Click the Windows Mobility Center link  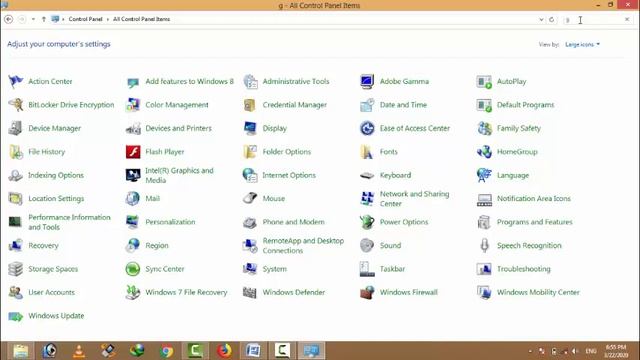(538, 292)
